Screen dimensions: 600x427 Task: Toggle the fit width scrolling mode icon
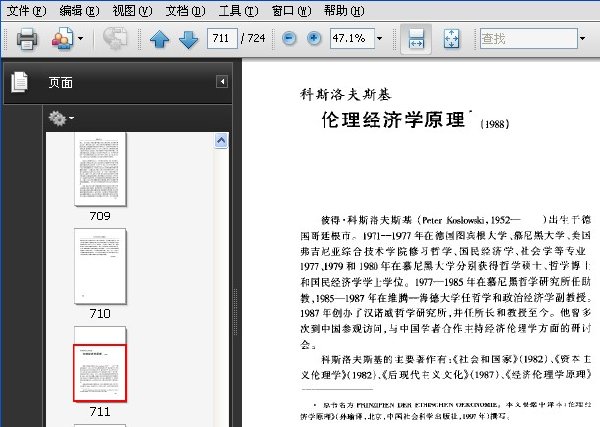point(416,39)
